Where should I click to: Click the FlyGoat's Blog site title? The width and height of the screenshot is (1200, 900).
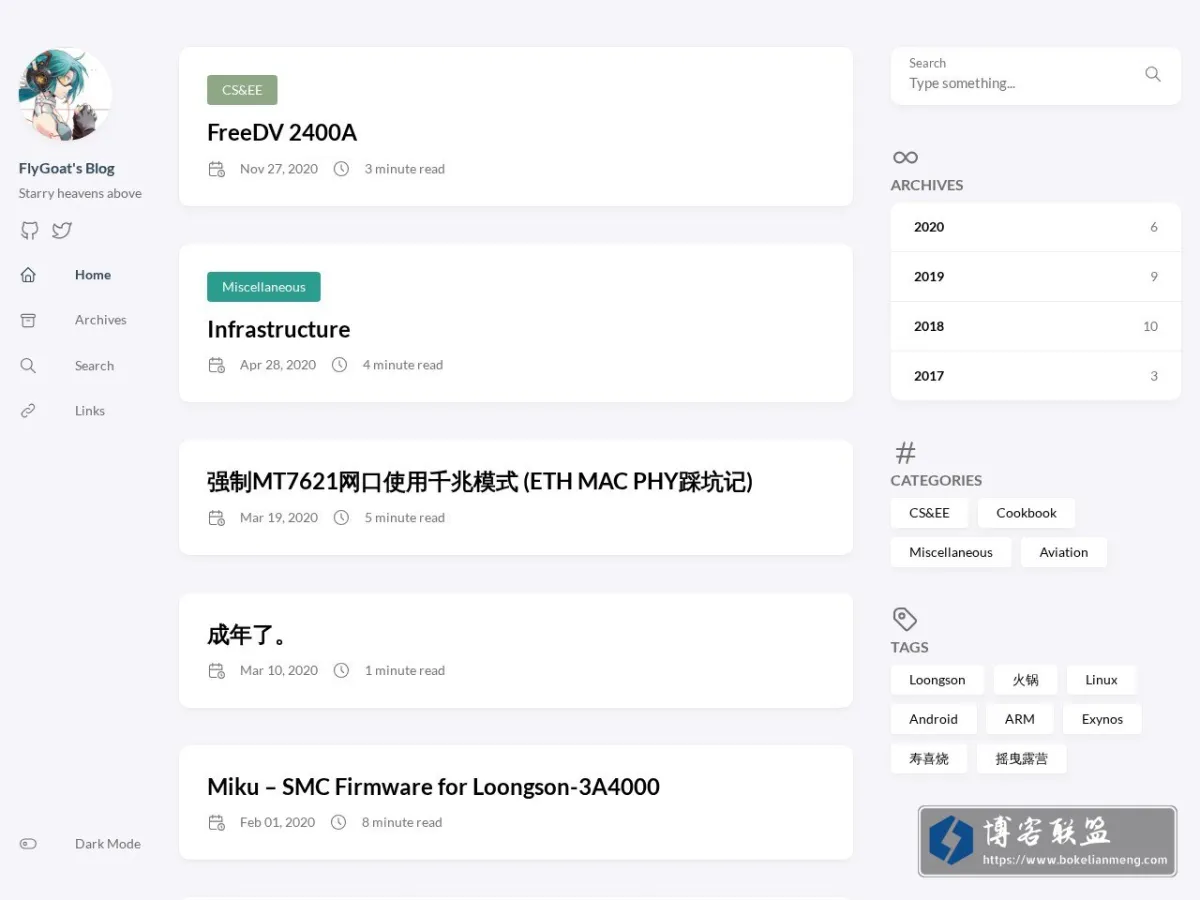point(67,168)
